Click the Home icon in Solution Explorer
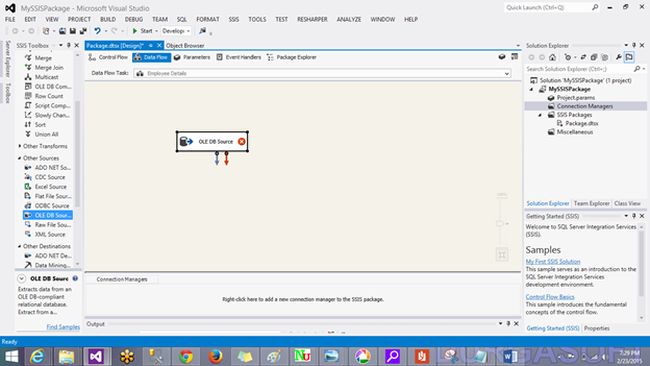 552,57
